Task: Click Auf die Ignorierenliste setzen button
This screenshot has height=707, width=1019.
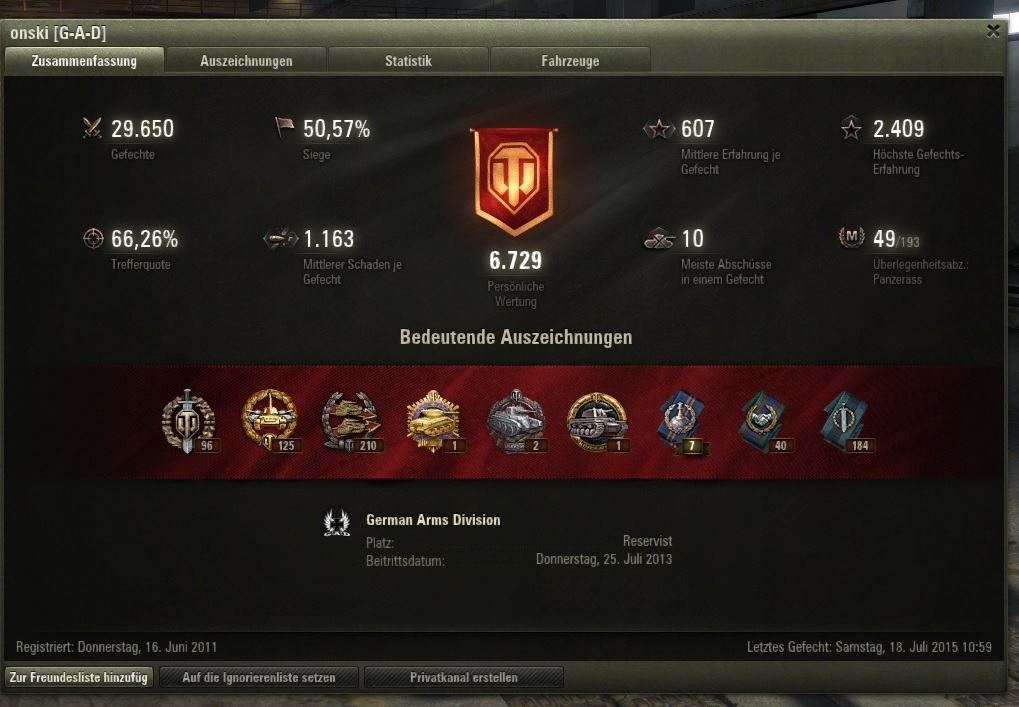Action: pos(259,677)
